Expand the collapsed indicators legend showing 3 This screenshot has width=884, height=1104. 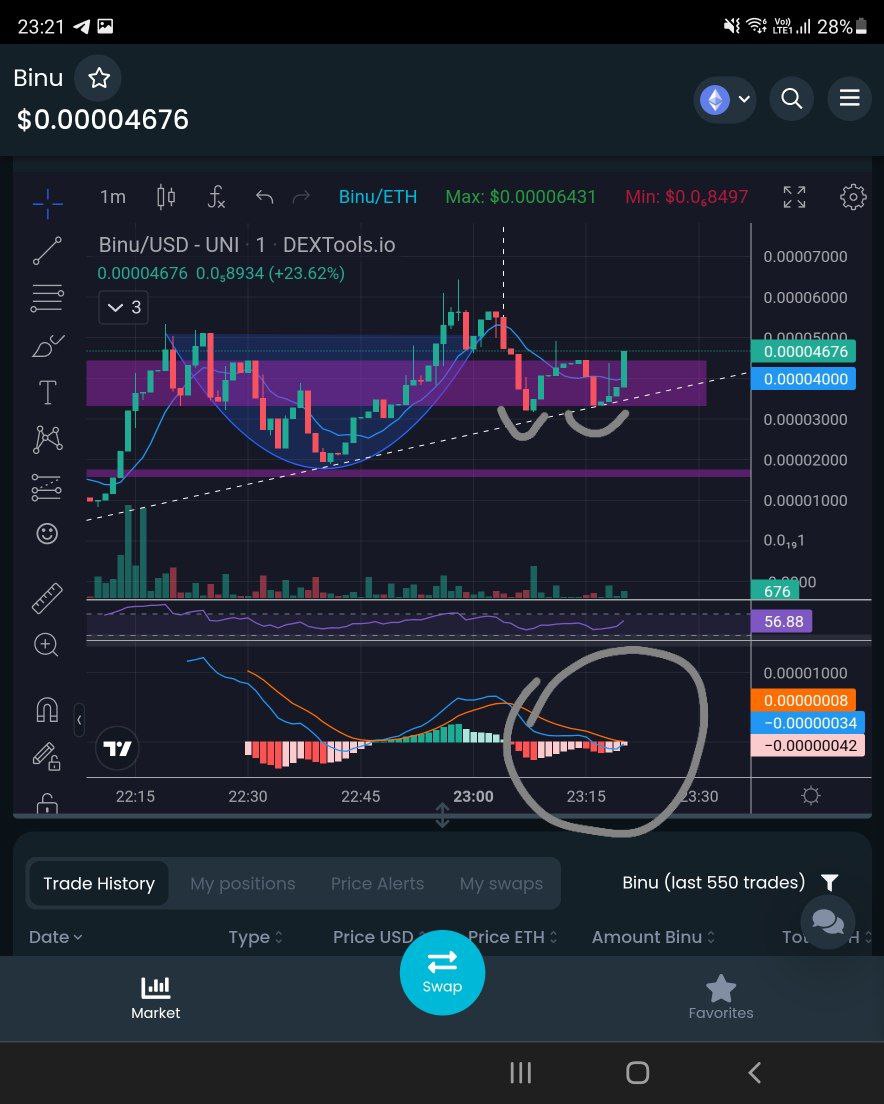coord(124,308)
